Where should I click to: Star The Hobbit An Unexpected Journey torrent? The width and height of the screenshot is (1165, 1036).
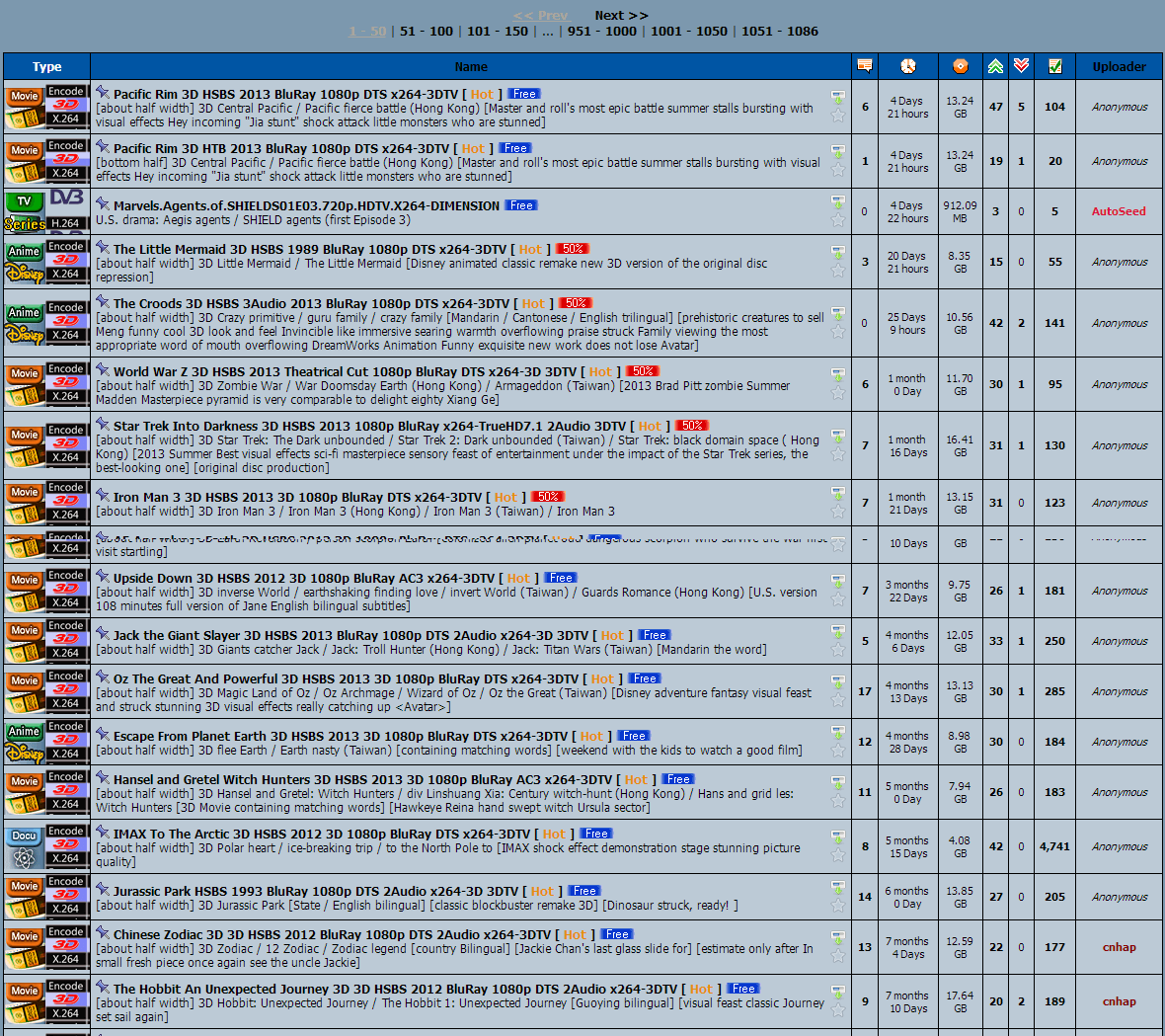tap(838, 1010)
